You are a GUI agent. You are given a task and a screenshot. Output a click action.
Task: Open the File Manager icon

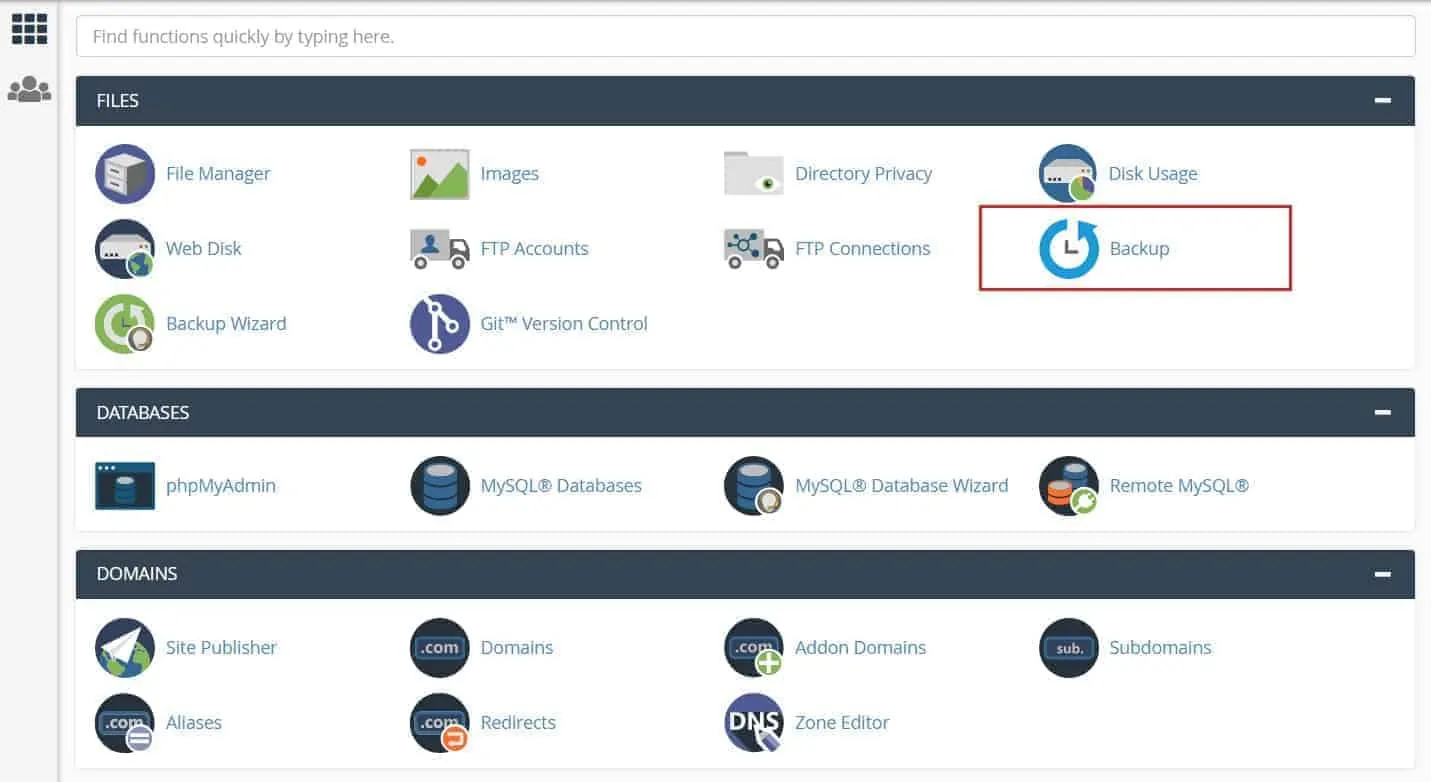[x=125, y=174]
